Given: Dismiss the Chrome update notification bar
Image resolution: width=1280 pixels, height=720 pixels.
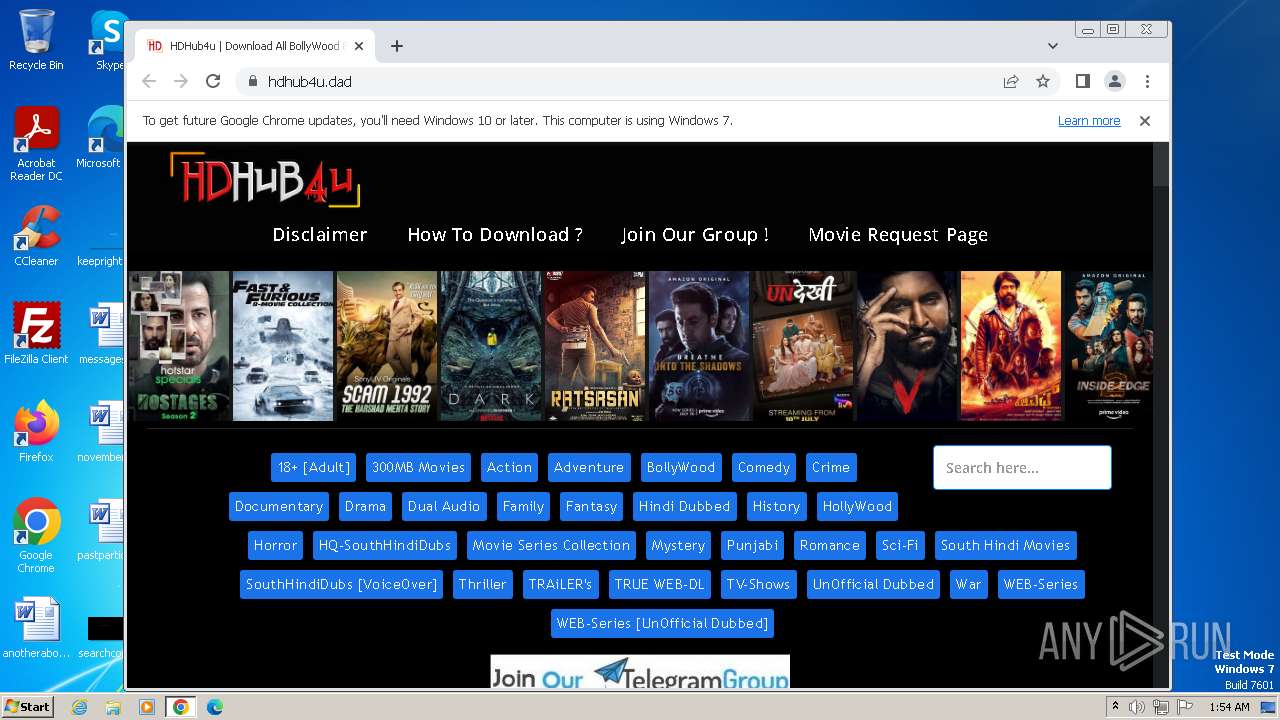Looking at the screenshot, I should tap(1145, 121).
